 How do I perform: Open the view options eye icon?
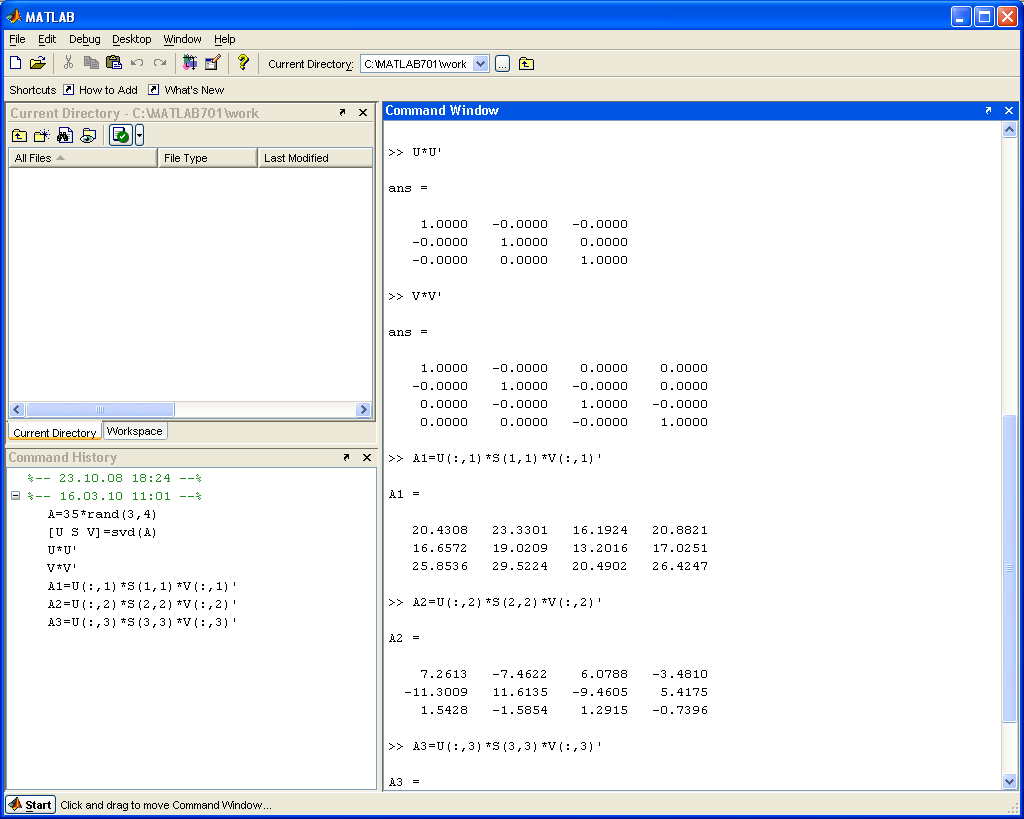[88, 136]
